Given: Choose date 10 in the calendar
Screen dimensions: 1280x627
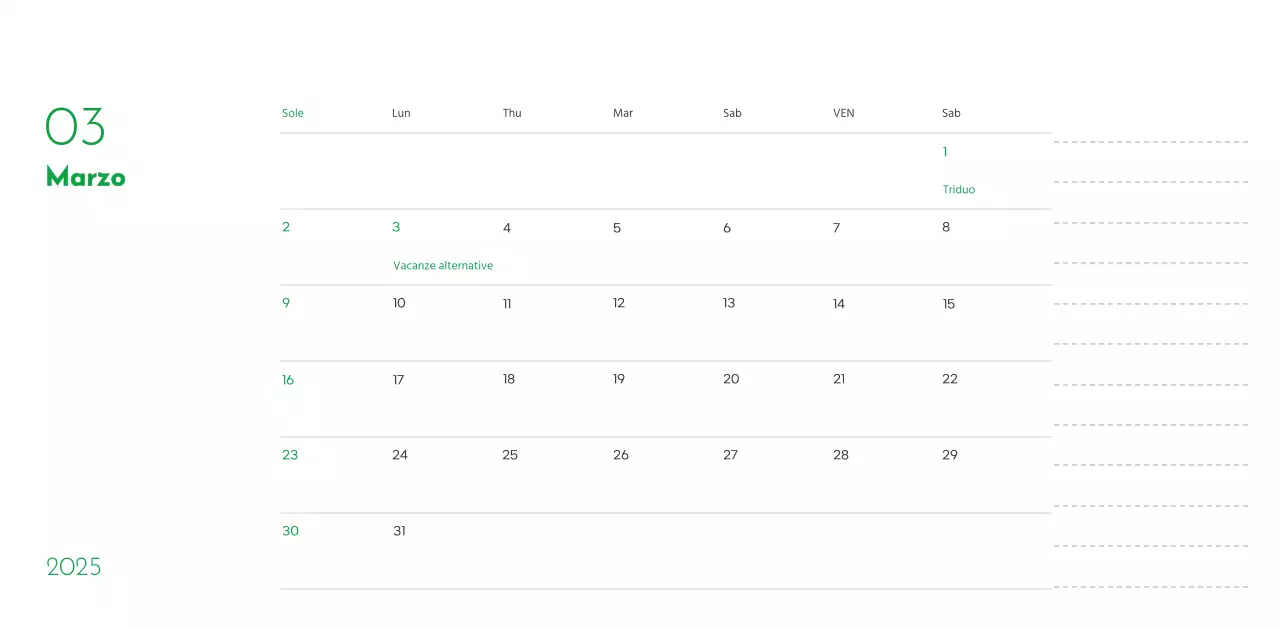Looking at the screenshot, I should (x=399, y=303).
